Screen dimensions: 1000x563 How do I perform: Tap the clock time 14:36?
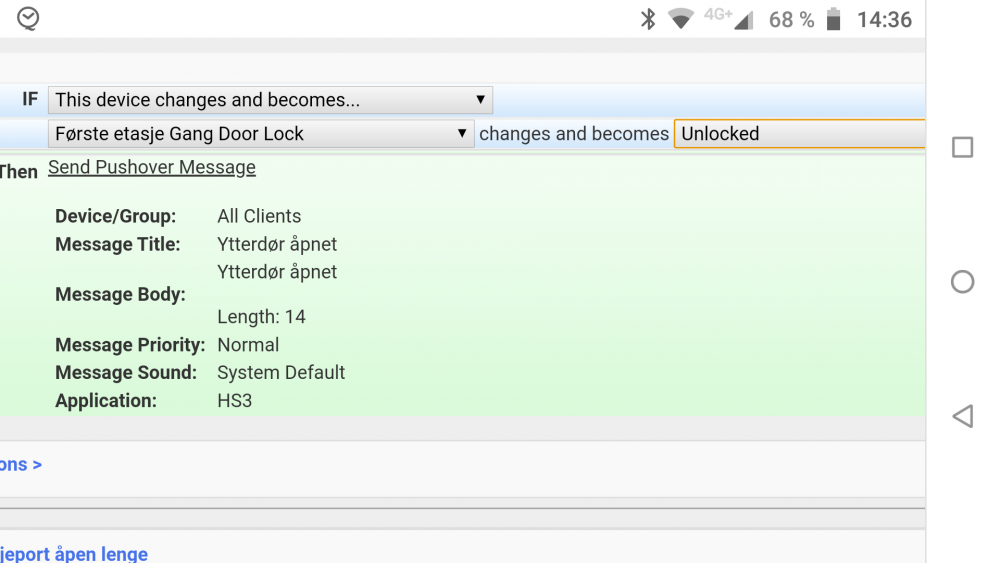tap(884, 19)
